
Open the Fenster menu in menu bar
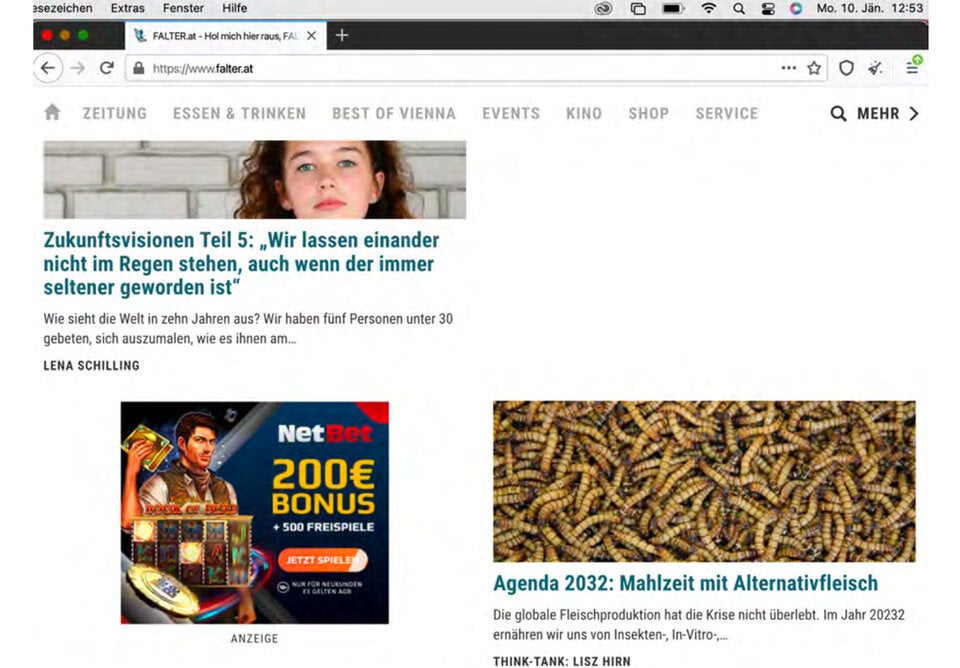183,8
